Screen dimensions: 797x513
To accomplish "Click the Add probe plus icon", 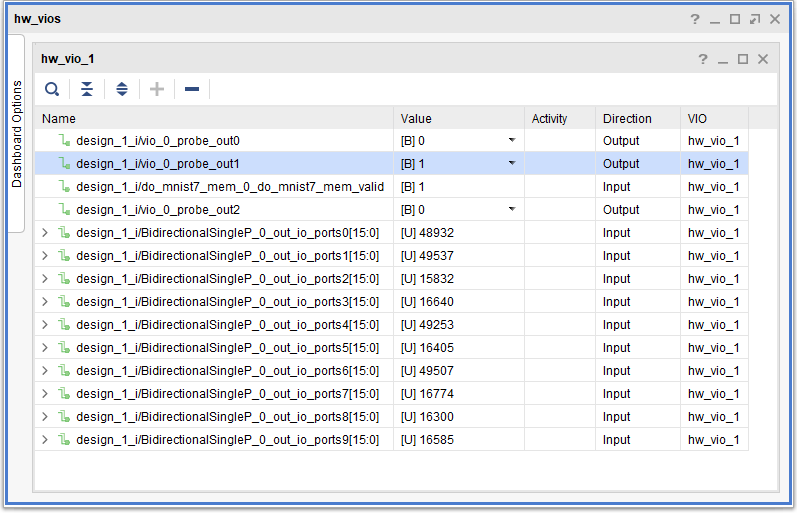I will tap(157, 89).
